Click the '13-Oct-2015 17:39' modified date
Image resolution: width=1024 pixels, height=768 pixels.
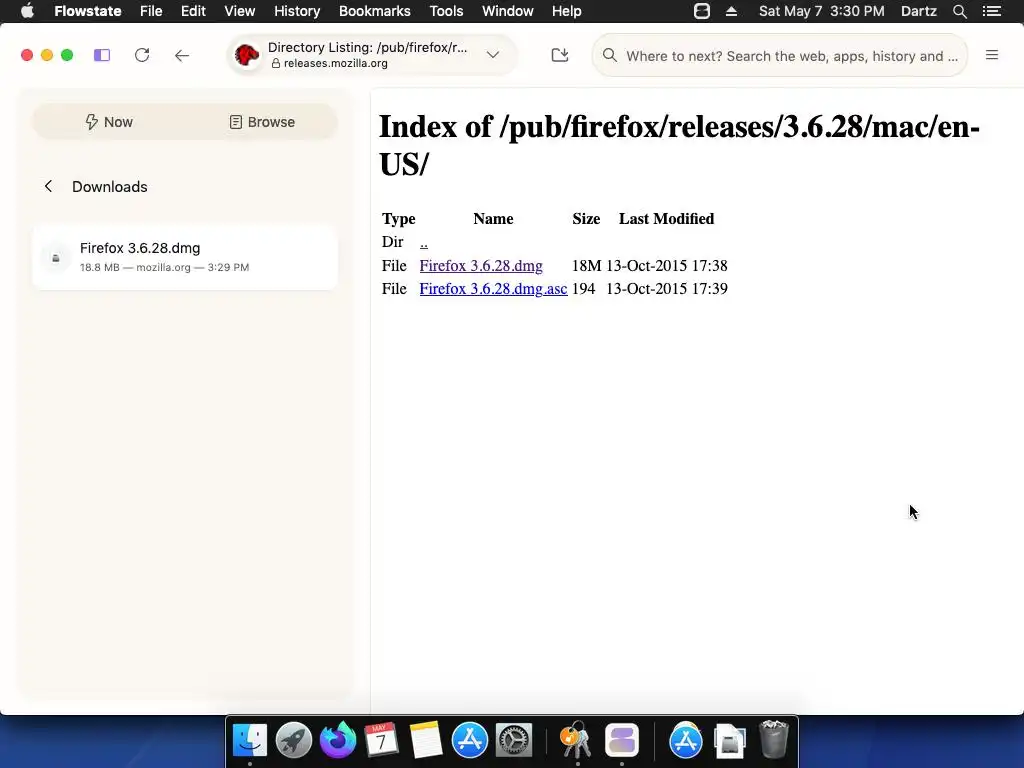pyautogui.click(x=667, y=289)
